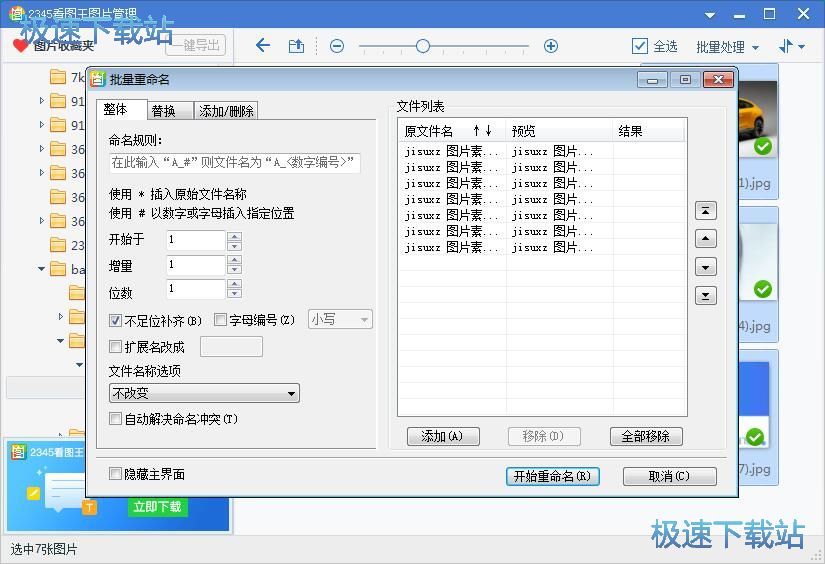Increase the 开始于 value with up stepper
This screenshot has width=825, height=564.
click(235, 235)
